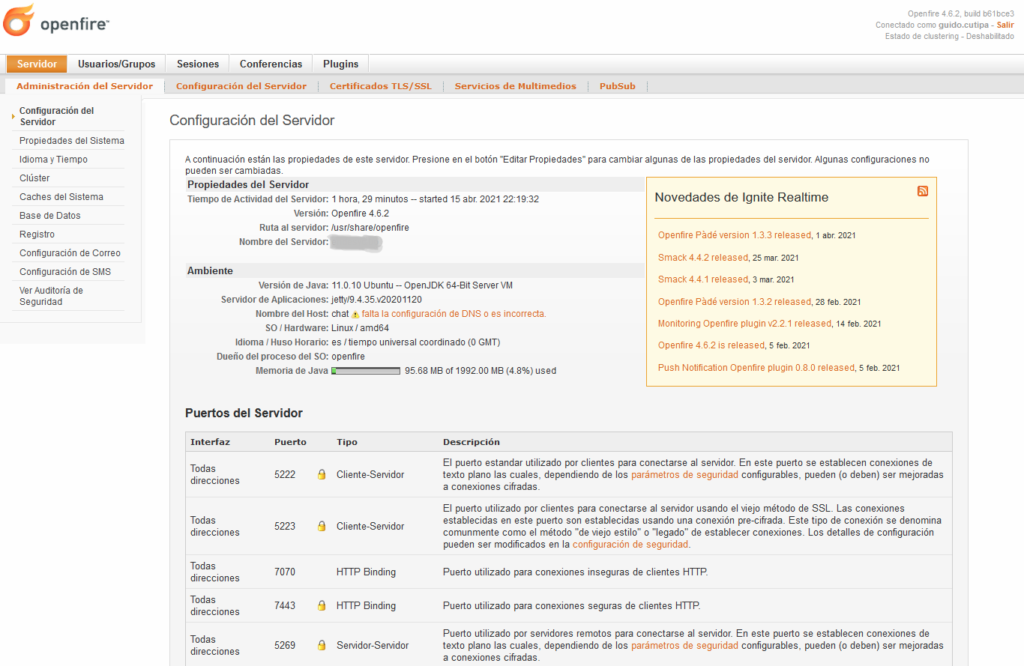The image size is (1024, 666).
Task: Click the Java memory usage bar
Action: pyautogui.click(x=366, y=371)
